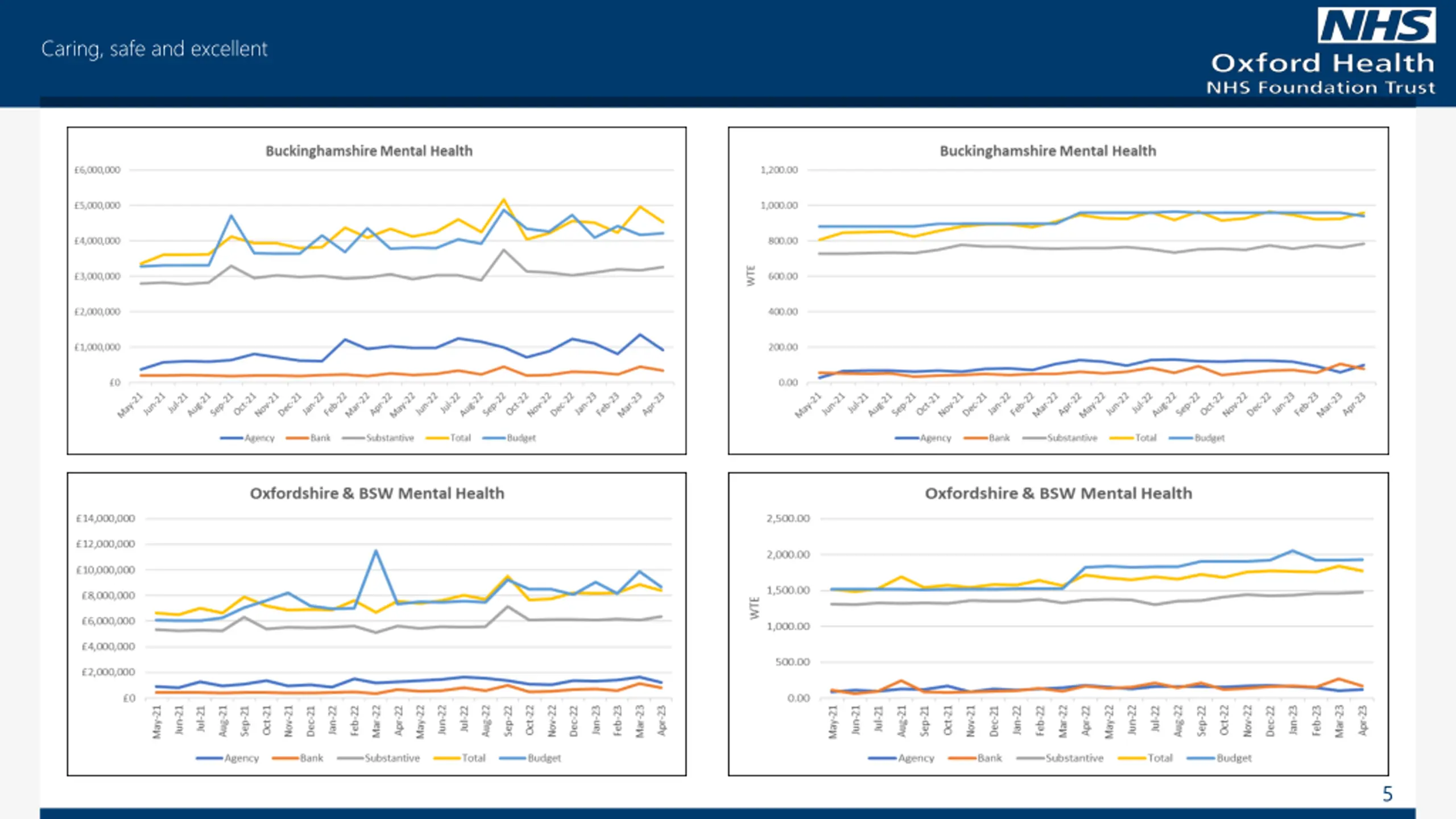Click the £6,000,000 axis label in Oxfordshire chart
The image size is (1456, 819).
click(x=109, y=621)
